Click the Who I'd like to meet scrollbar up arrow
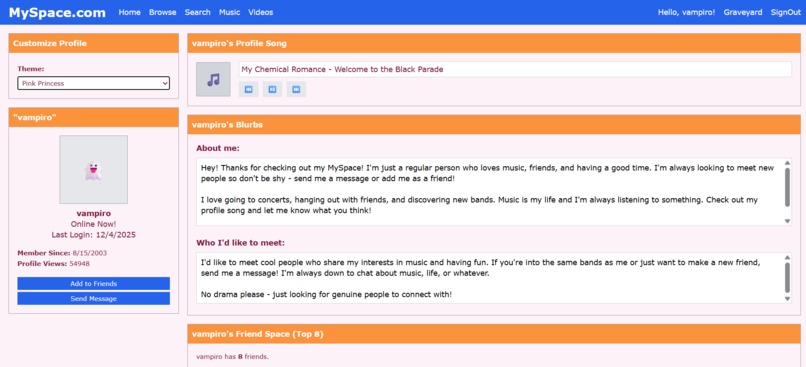 [x=787, y=257]
